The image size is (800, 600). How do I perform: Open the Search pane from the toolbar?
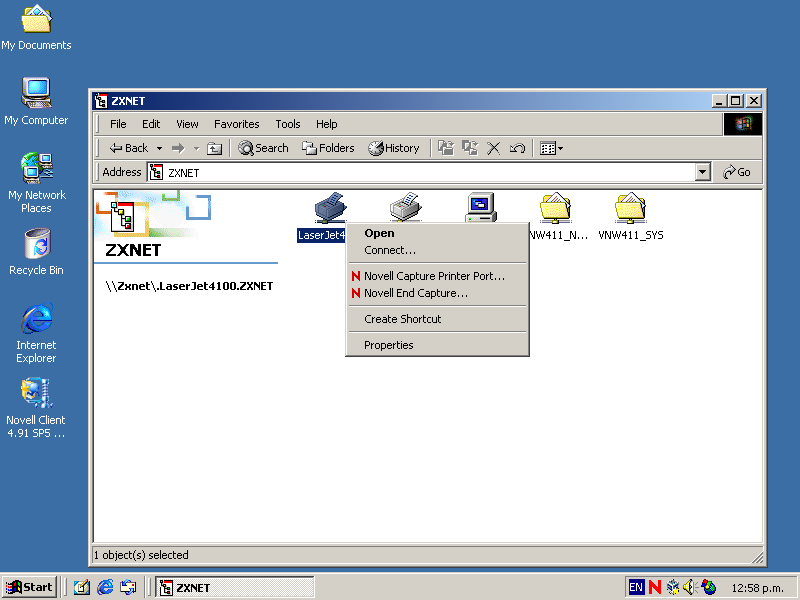263,148
